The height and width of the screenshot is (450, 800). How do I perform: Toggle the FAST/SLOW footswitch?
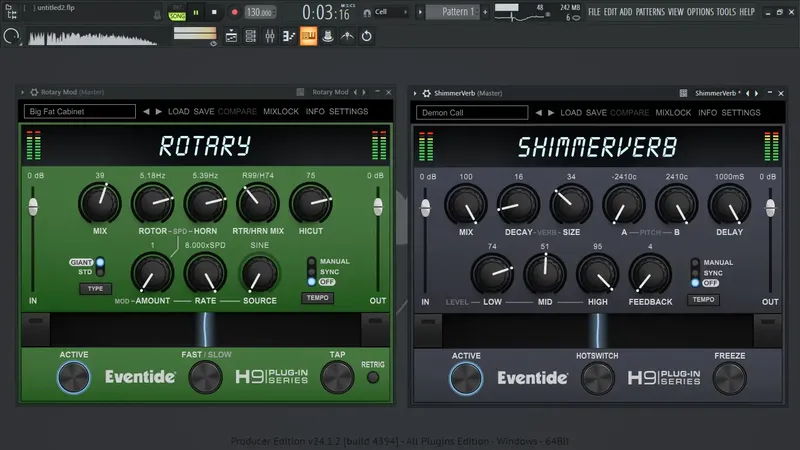[x=205, y=378]
